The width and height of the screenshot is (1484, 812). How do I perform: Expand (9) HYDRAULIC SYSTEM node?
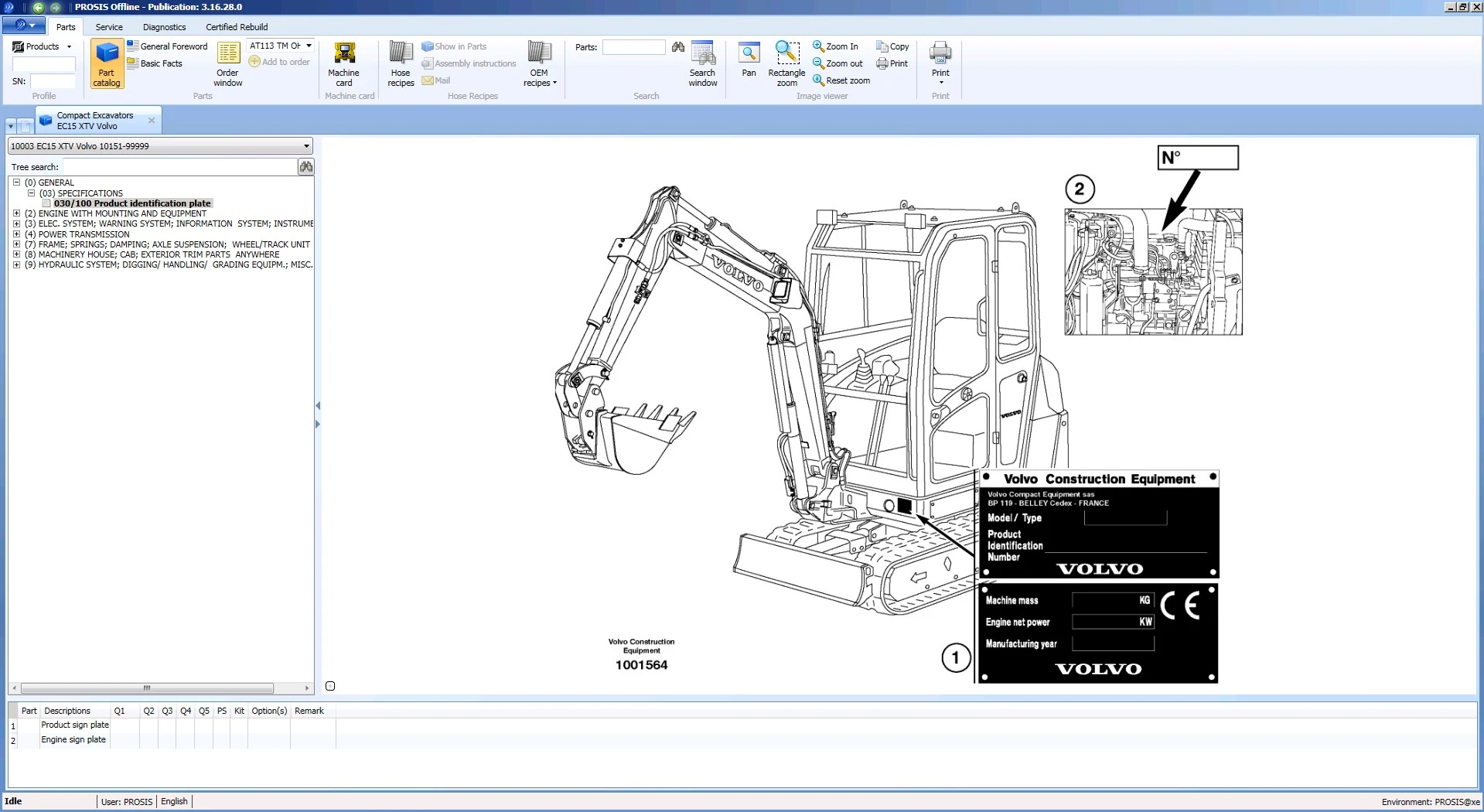pos(16,264)
